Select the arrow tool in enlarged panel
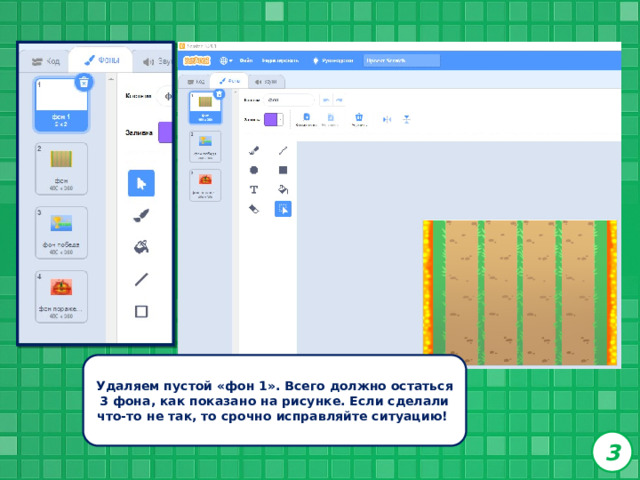The height and width of the screenshot is (480, 640). tap(141, 183)
